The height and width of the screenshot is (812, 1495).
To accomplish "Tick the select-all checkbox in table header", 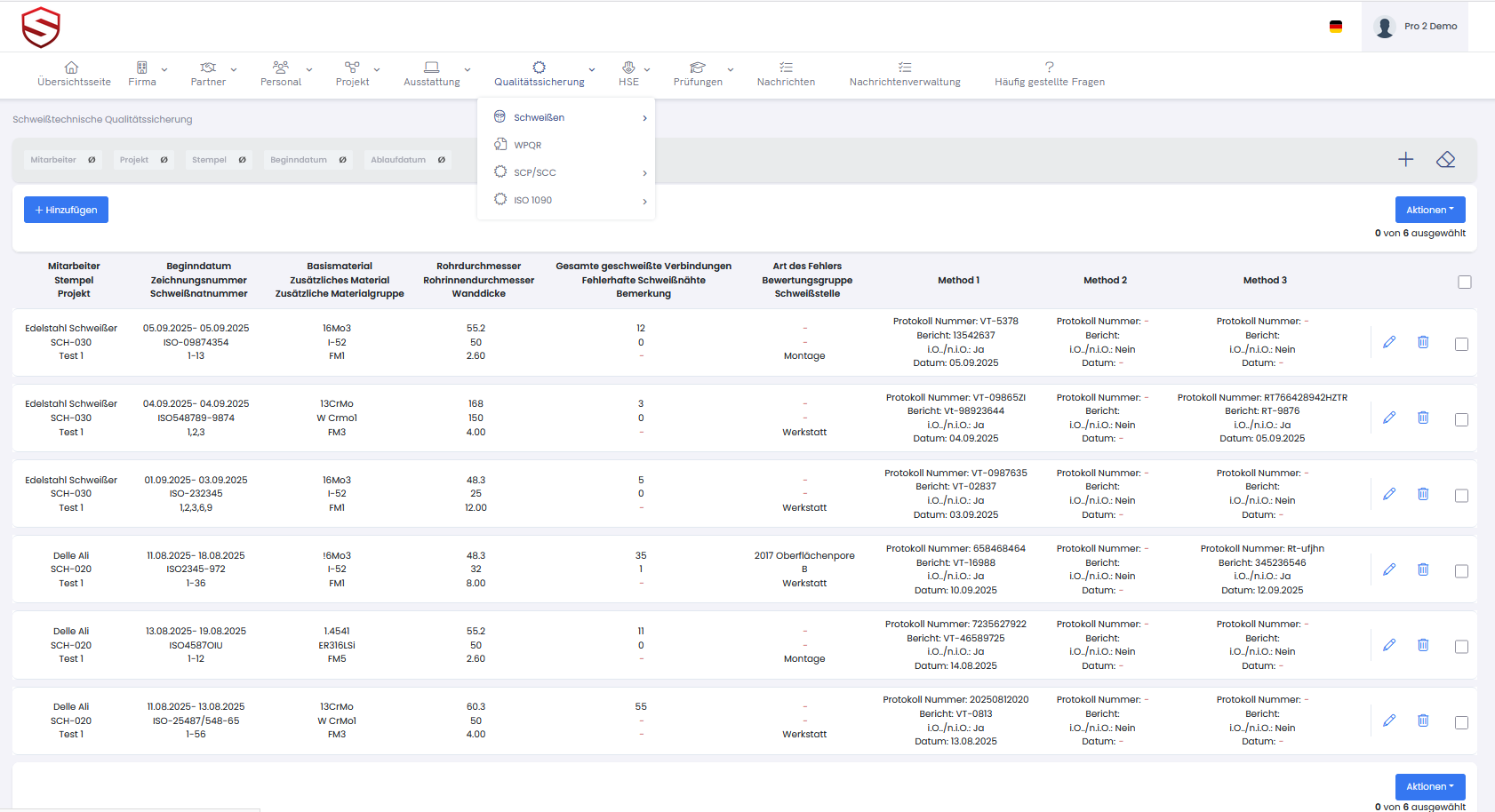I will coord(1464,282).
